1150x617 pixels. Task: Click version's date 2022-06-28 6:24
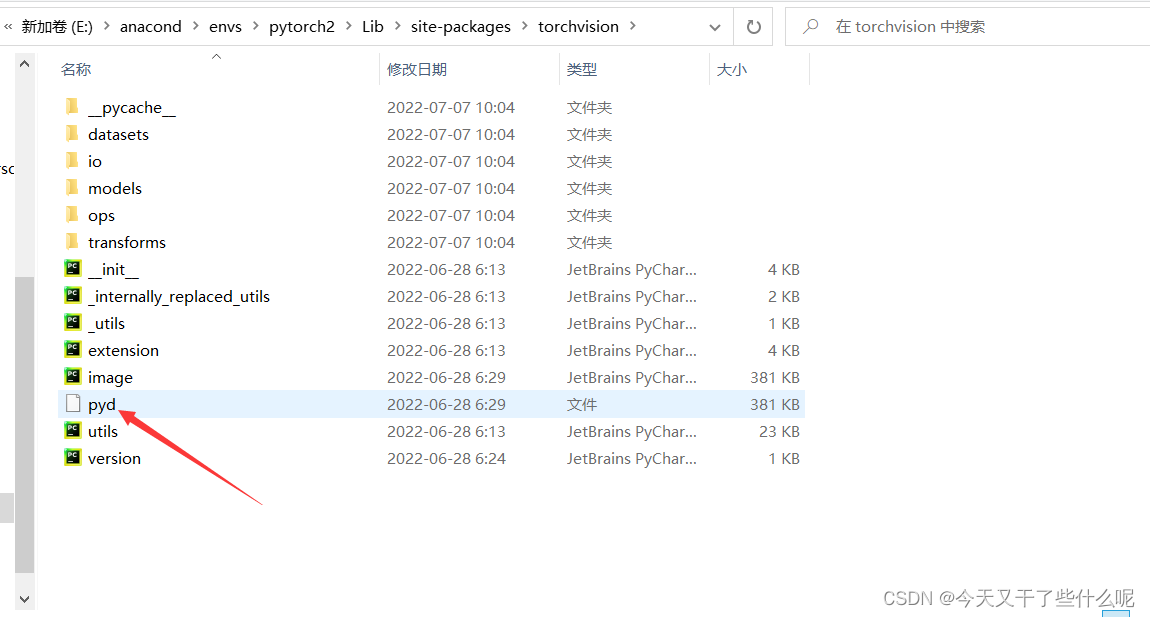coord(447,459)
